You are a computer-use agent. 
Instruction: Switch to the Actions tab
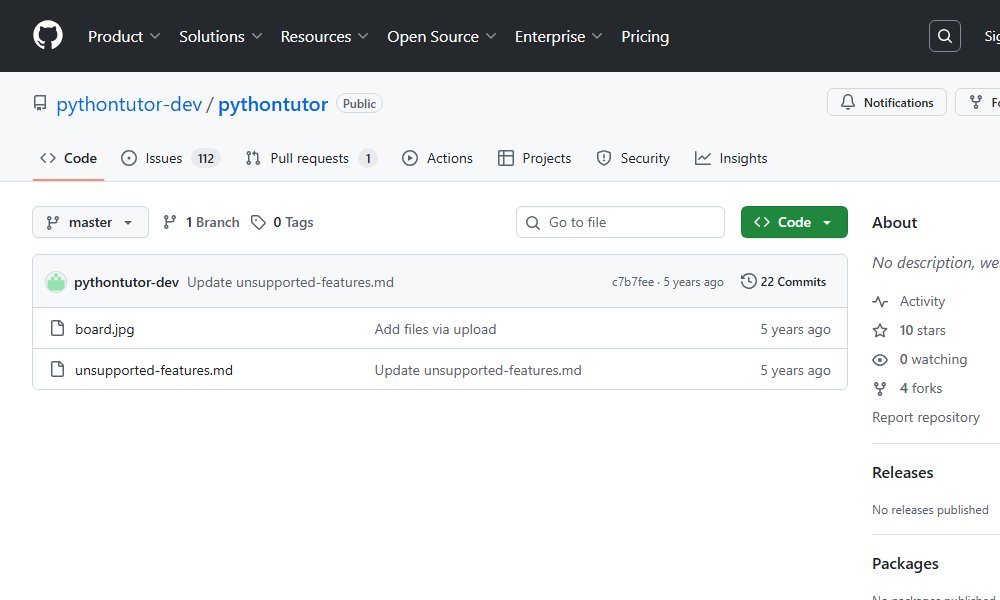tap(438, 158)
